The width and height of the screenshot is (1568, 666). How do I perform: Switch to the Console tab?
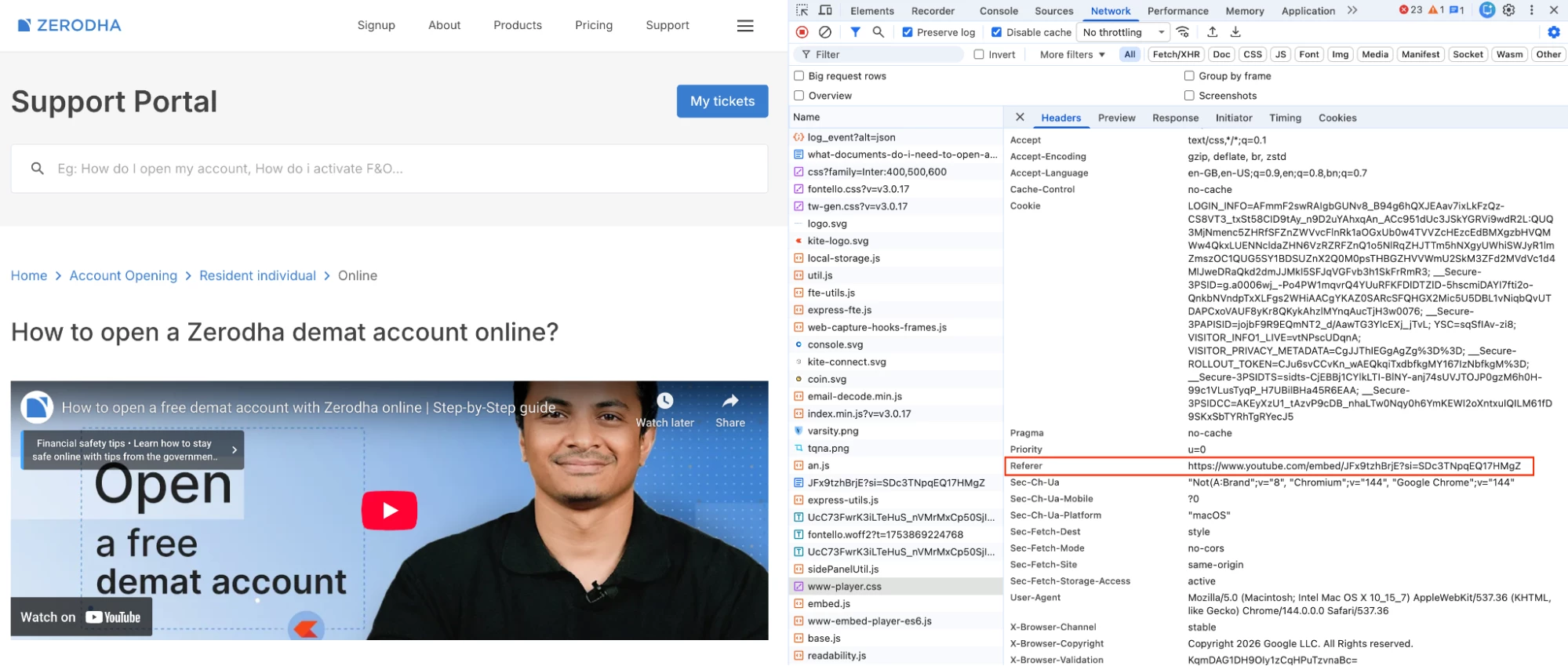(x=999, y=11)
